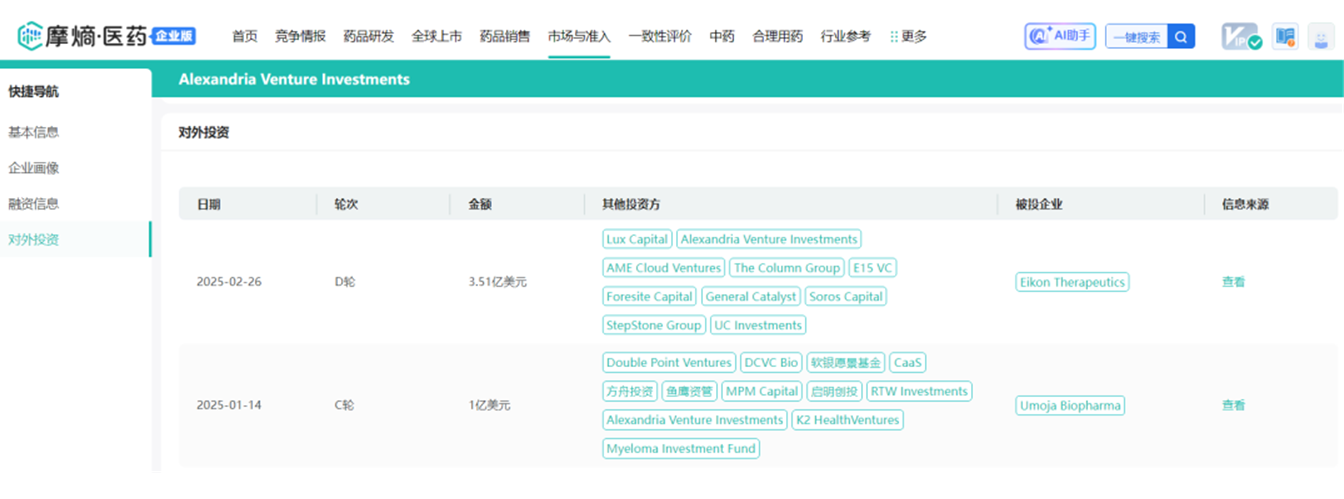Viewport: 1344px width, 499px height.
Task: Click the StepStone Group tag
Action: coord(654,325)
